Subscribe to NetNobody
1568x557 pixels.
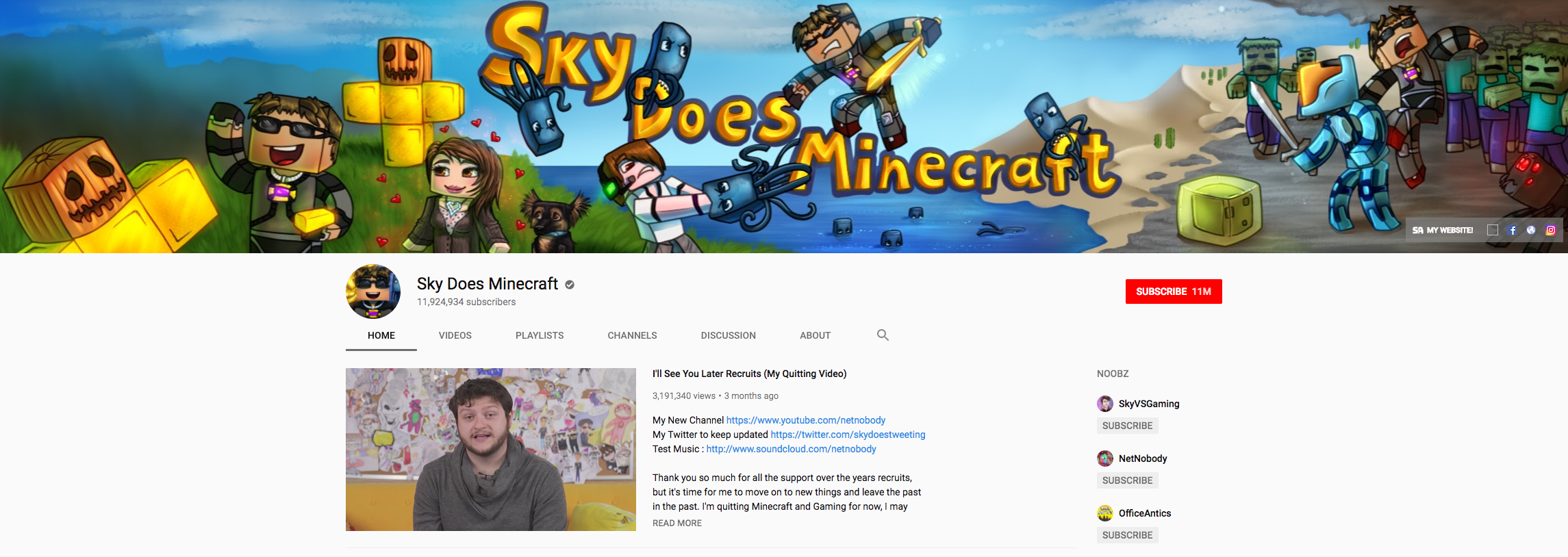pyautogui.click(x=1128, y=480)
